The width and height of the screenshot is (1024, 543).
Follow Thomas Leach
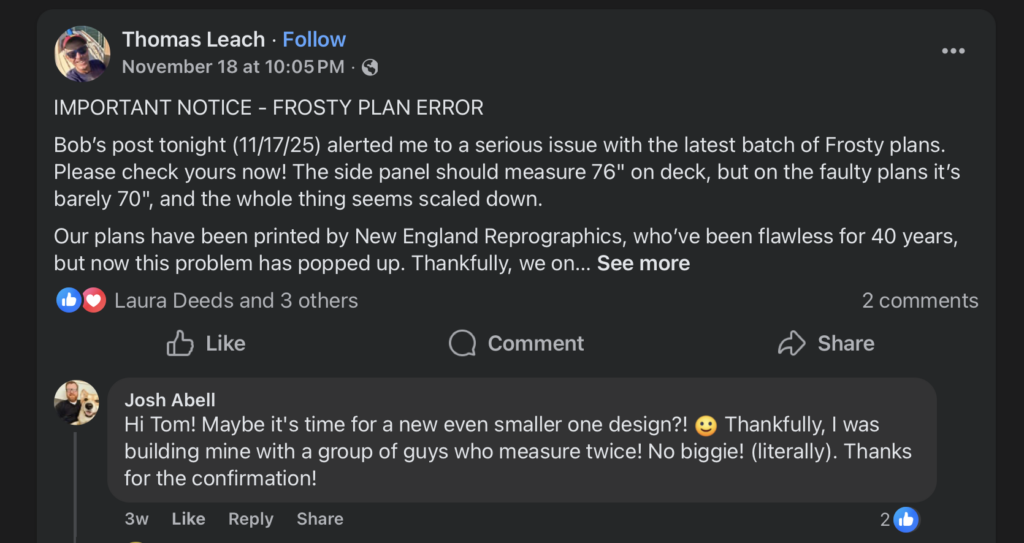tap(314, 40)
